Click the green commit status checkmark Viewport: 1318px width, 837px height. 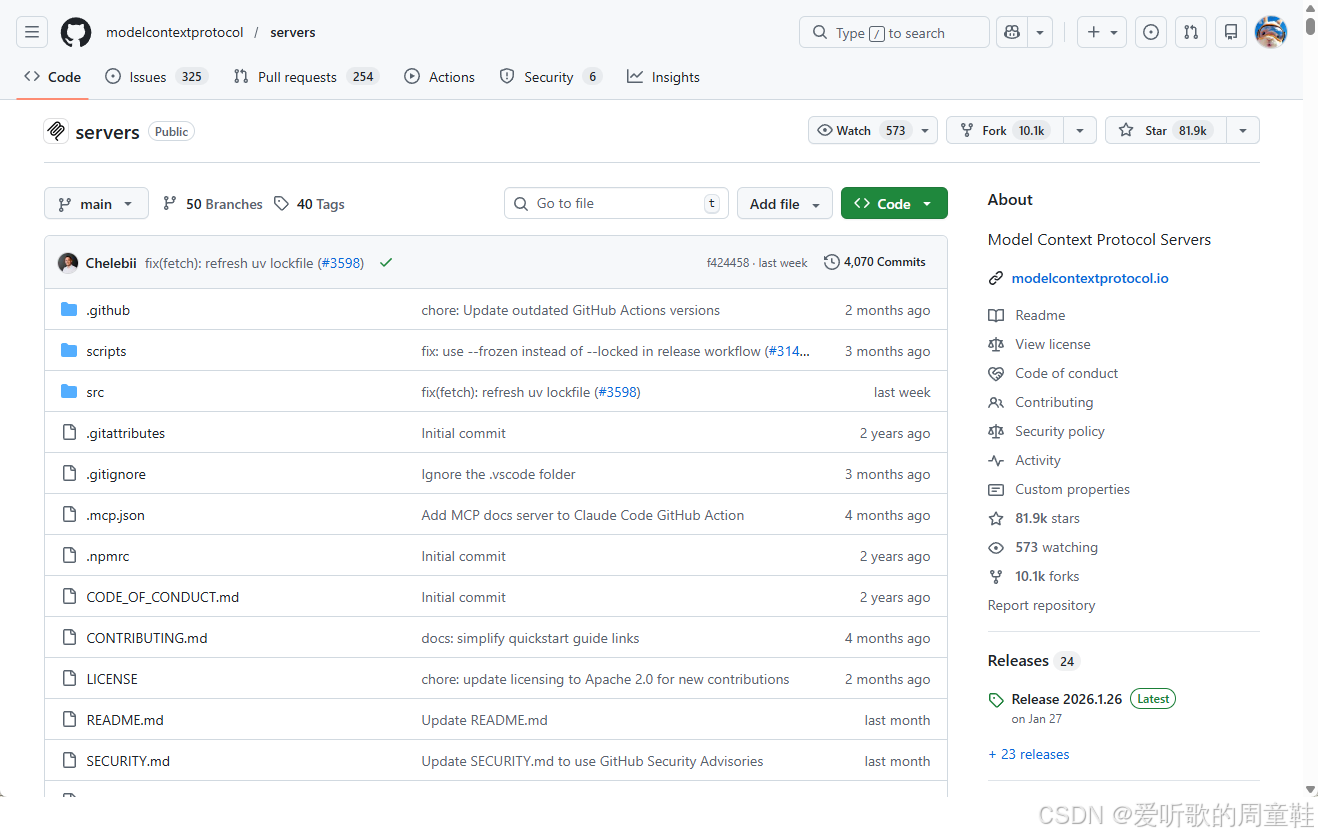(x=386, y=263)
